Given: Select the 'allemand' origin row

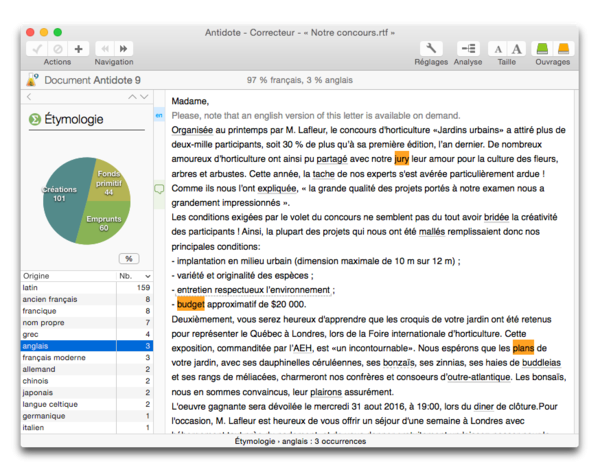Looking at the screenshot, I should (87, 369).
